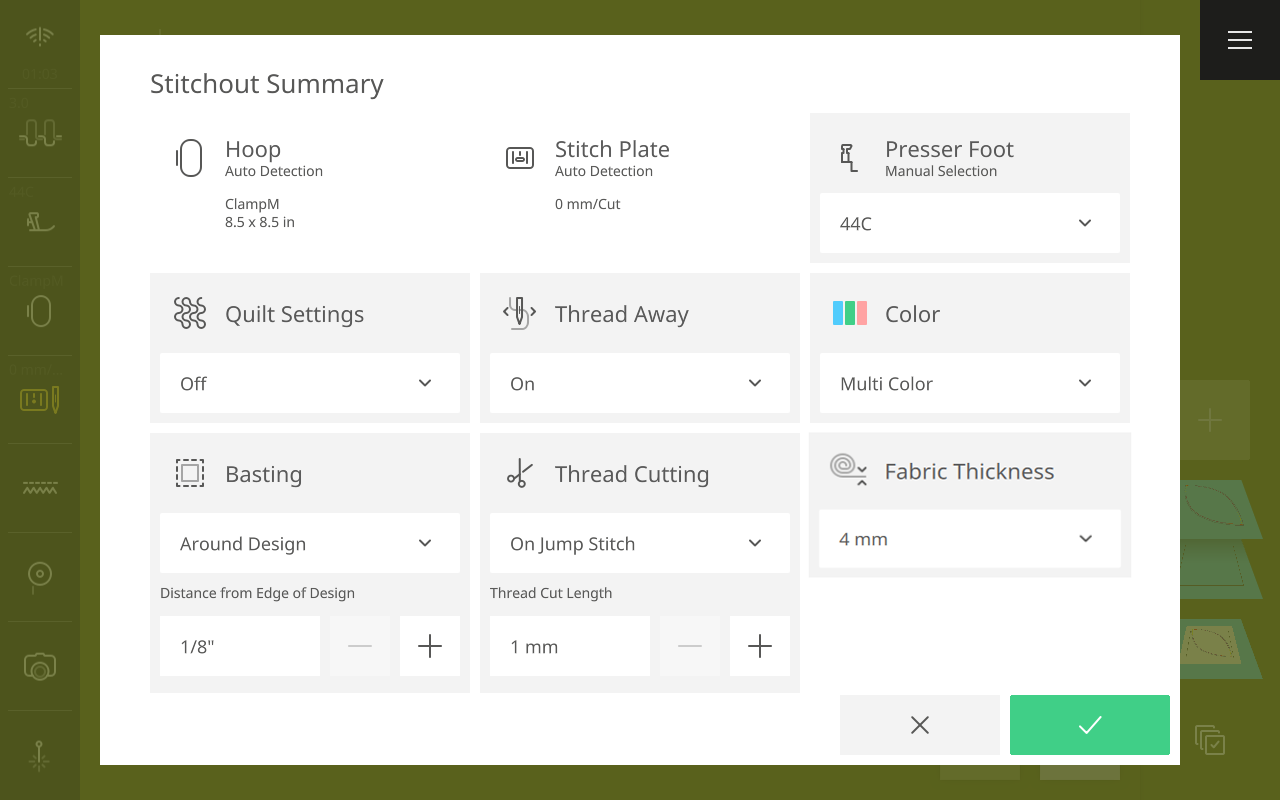Open the Thread Cutting On Jump Stitch dropdown
This screenshot has width=1280, height=800.
coord(639,543)
